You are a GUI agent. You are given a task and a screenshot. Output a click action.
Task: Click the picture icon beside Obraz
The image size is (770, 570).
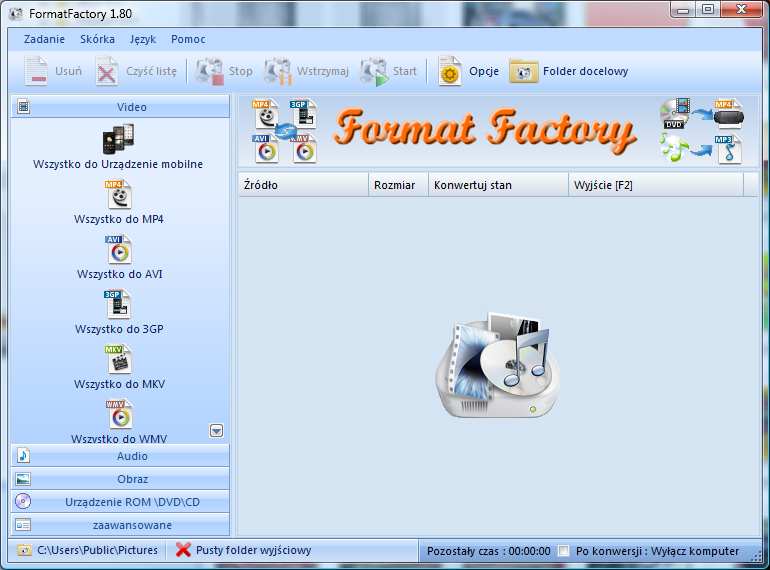tap(23, 479)
